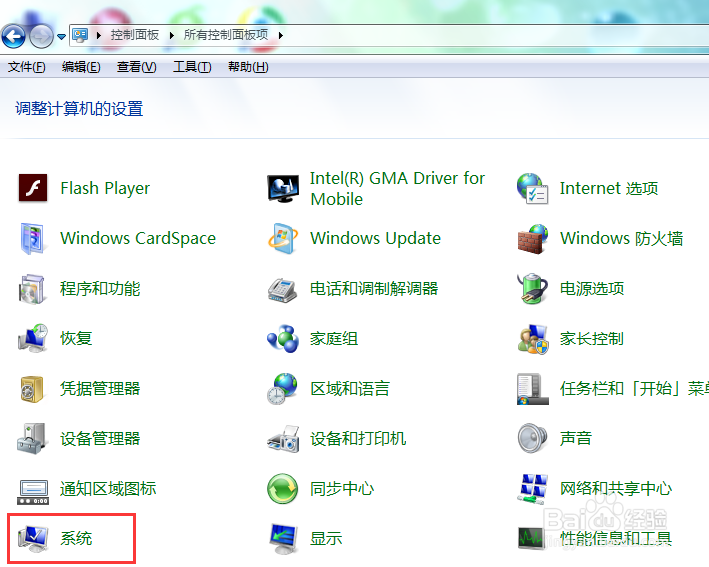Open the recent pages dropdown arrow

[61, 37]
